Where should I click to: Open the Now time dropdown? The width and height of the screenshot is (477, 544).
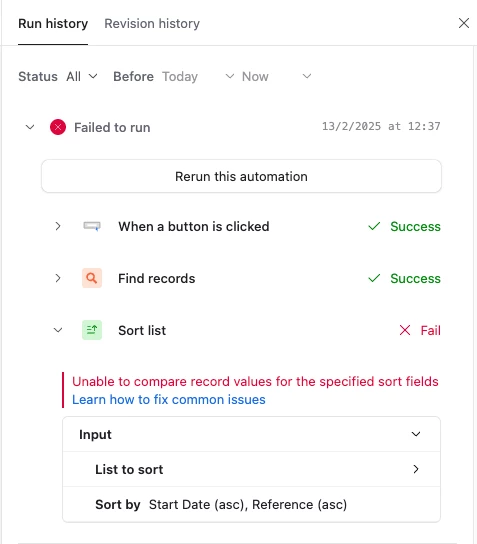276,76
